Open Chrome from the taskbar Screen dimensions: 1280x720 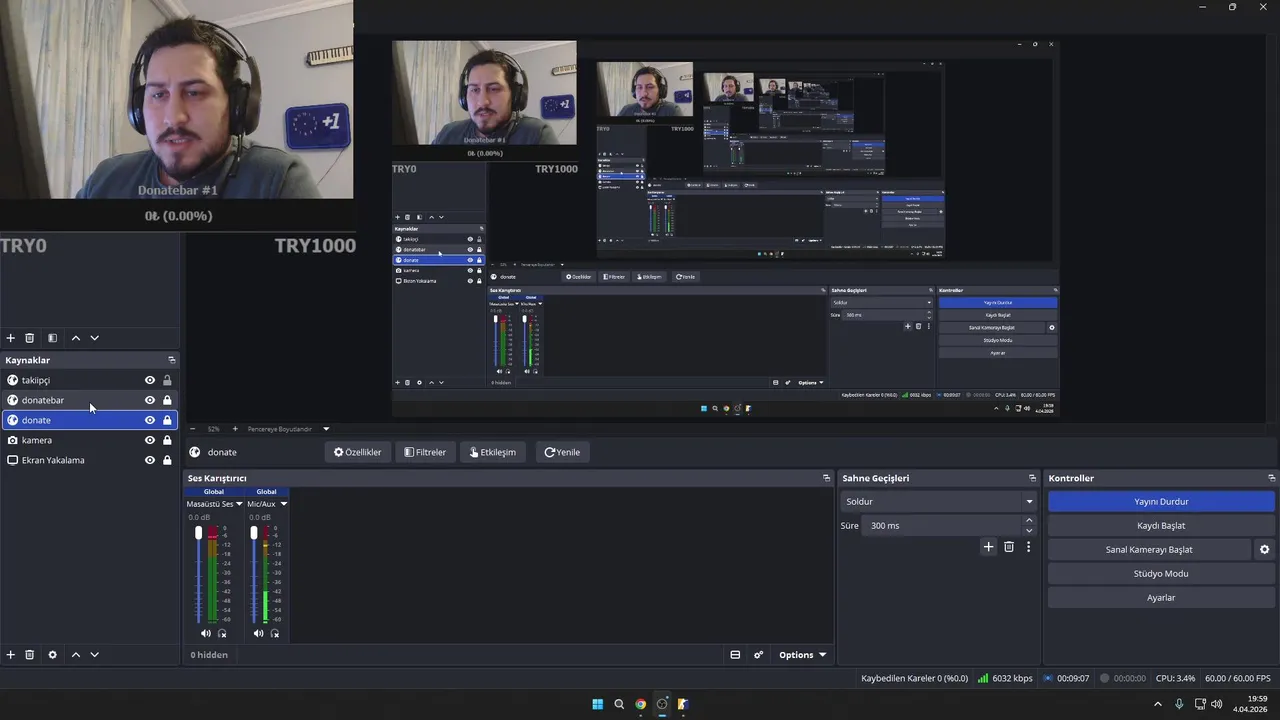pyautogui.click(x=640, y=704)
